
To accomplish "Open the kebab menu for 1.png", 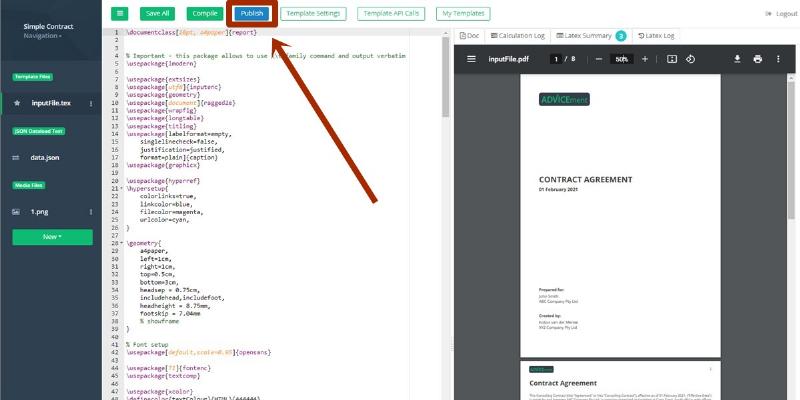I will pyautogui.click(x=91, y=212).
